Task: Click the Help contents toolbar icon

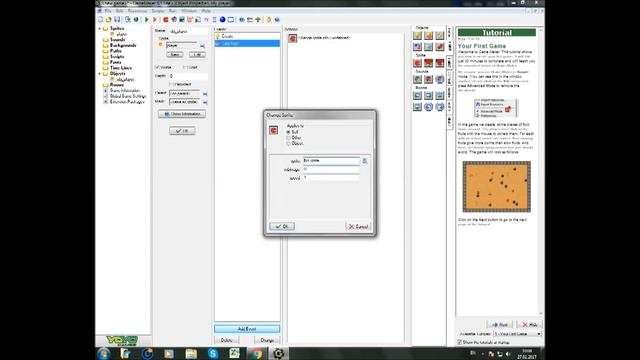Action: [277, 20]
